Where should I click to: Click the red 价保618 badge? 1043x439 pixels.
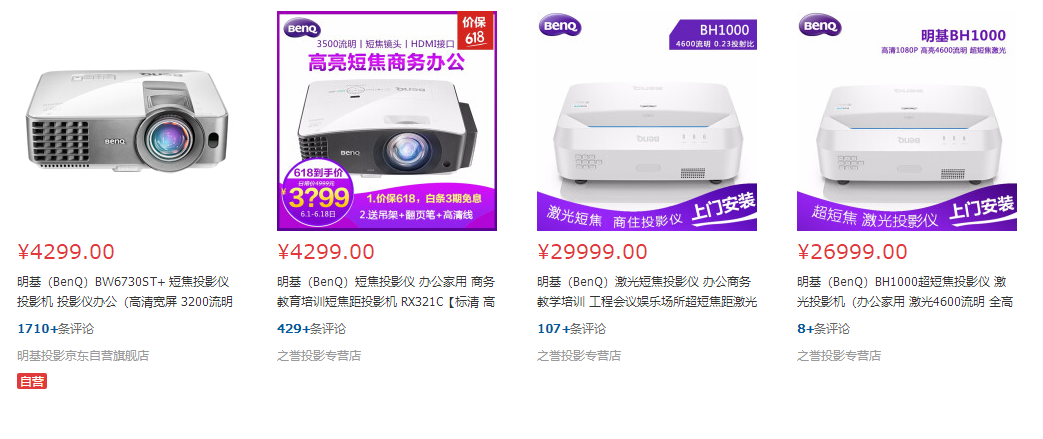tap(475, 31)
